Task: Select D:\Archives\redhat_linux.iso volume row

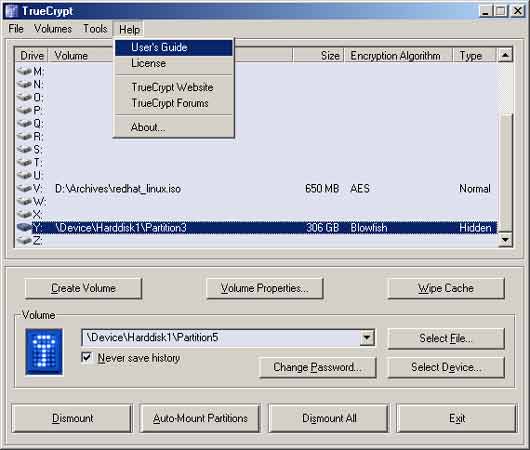Action: (x=257, y=188)
